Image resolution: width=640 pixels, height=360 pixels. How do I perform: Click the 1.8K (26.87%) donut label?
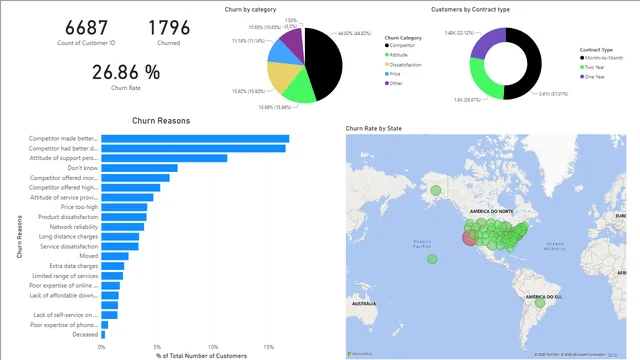tap(467, 100)
